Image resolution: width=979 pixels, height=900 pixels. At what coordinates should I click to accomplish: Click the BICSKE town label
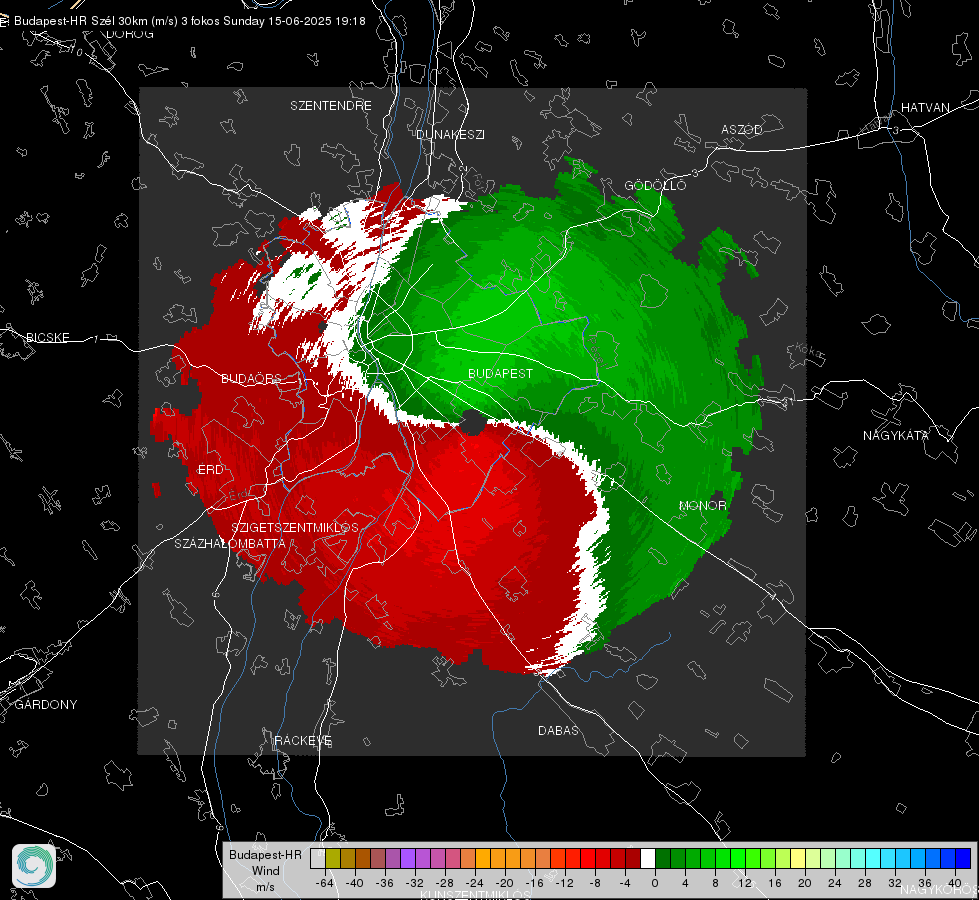(47, 337)
